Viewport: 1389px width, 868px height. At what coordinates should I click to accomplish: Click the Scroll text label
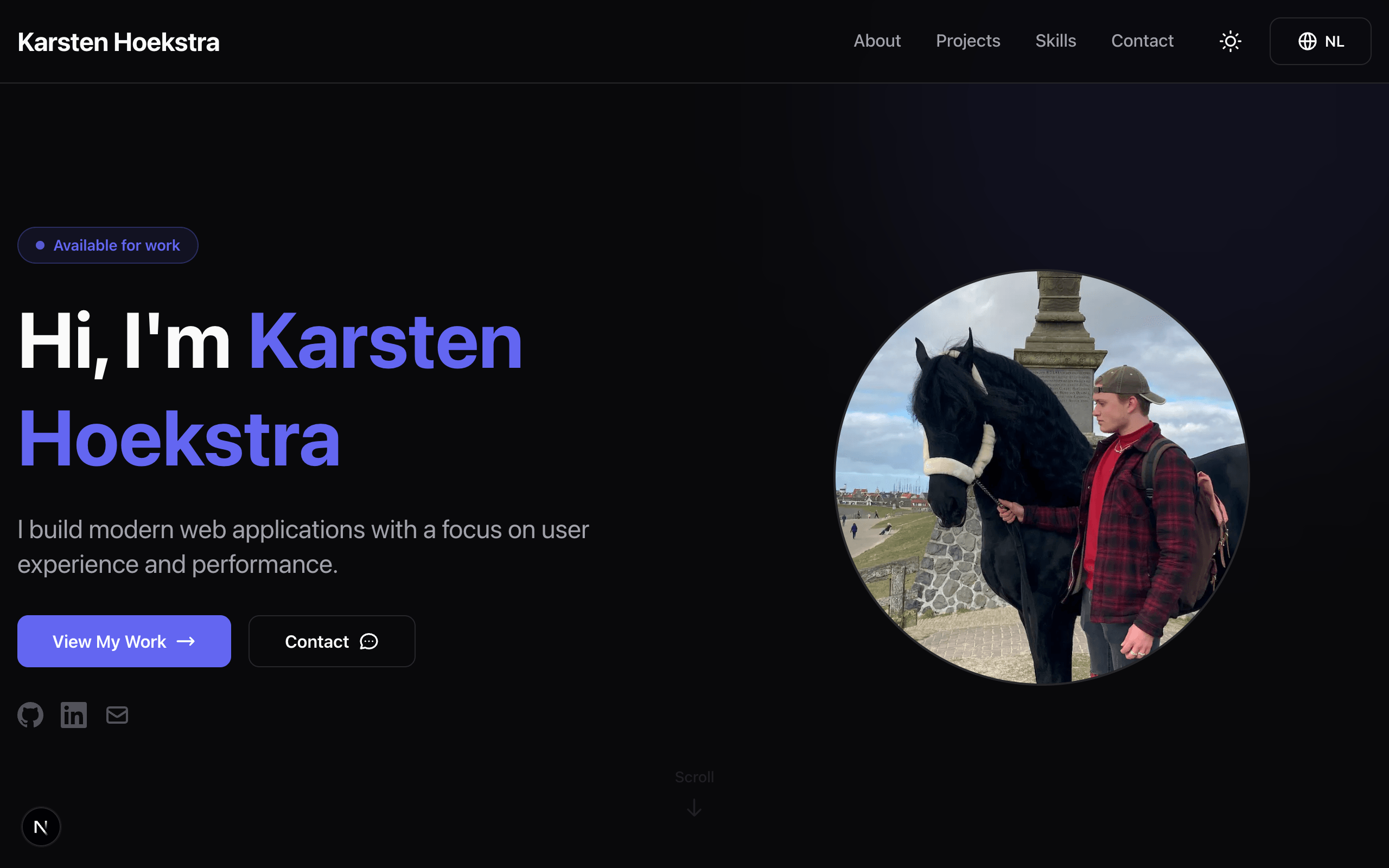[694, 777]
